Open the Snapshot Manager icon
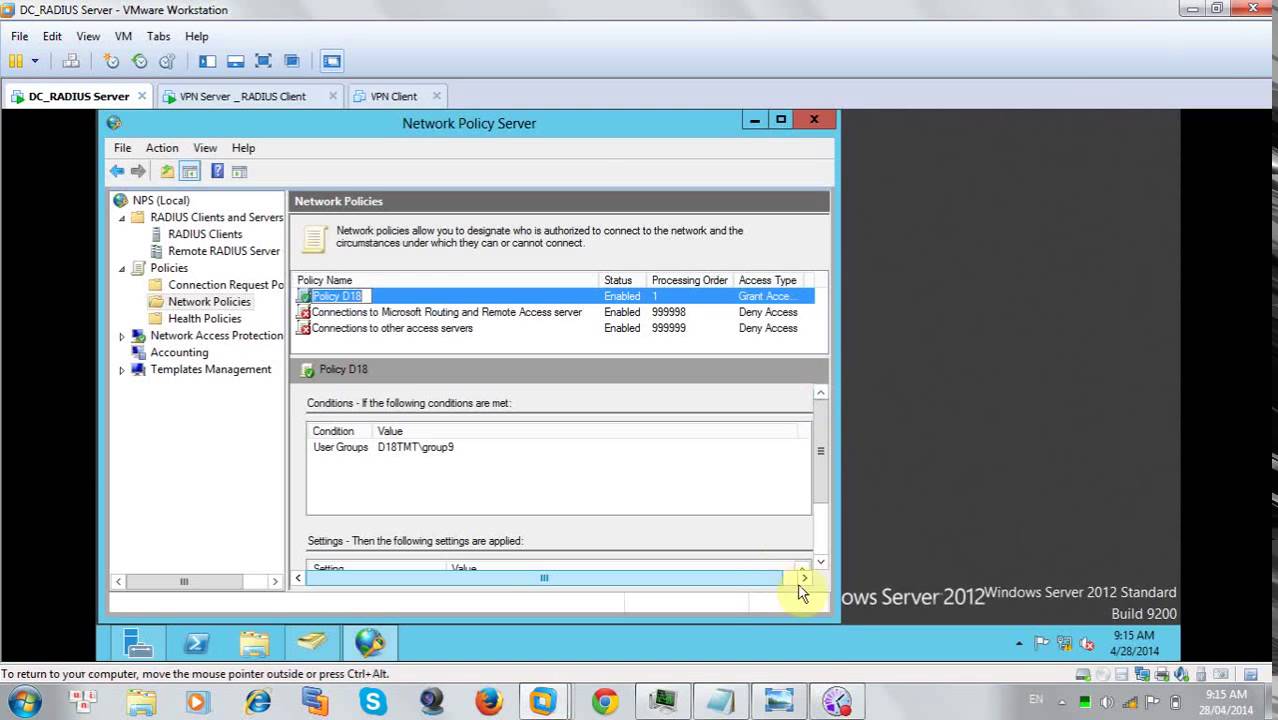This screenshot has height=720, width=1278. coord(167,61)
